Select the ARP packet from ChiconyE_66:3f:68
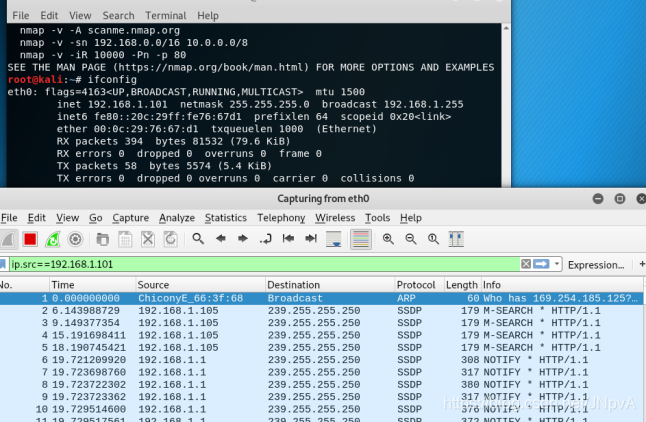This screenshot has height=422, width=646. coord(321,298)
